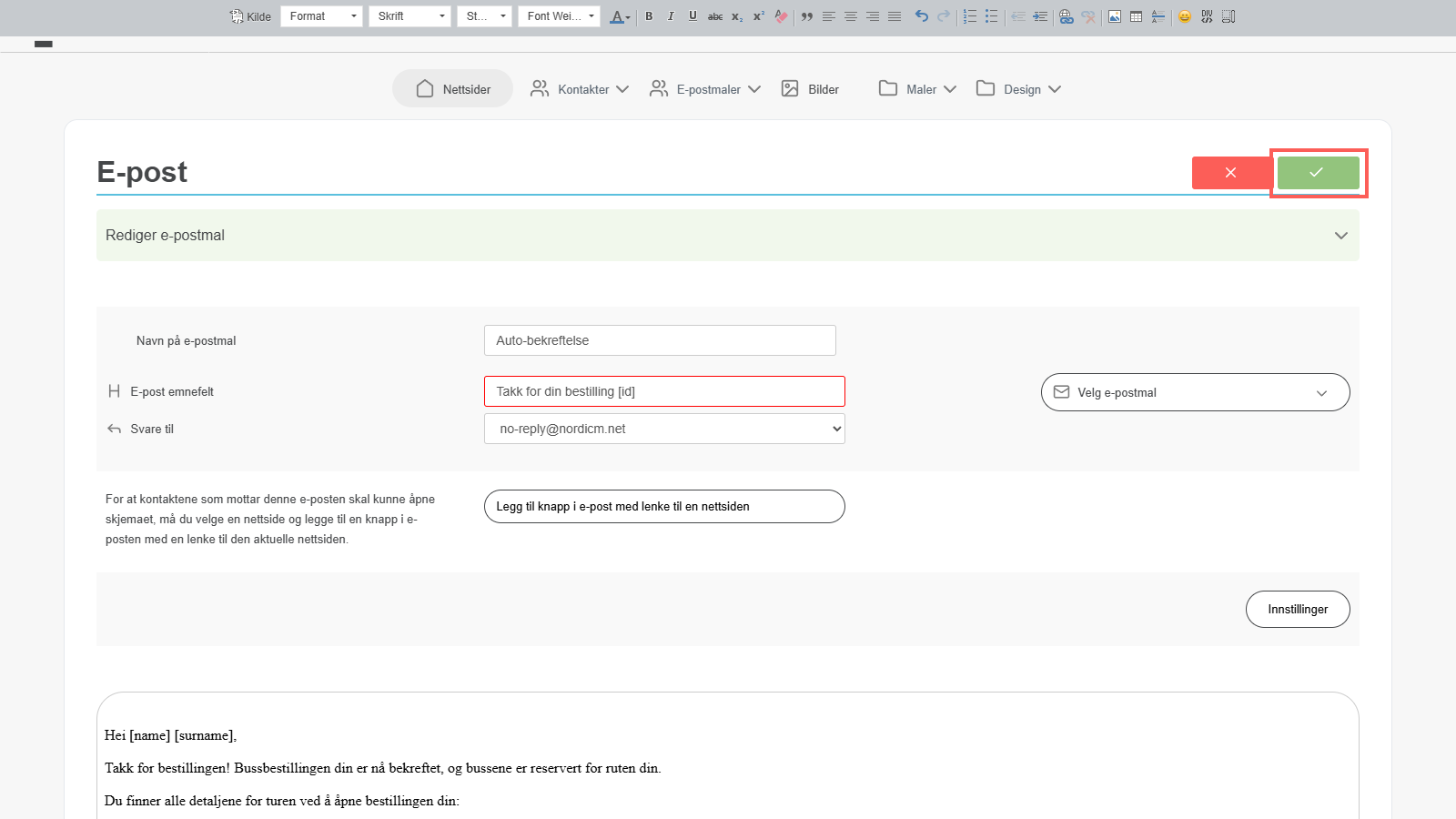The image size is (1456, 819).
Task: Collapse the Rediger e-postmal section
Action: (x=728, y=236)
